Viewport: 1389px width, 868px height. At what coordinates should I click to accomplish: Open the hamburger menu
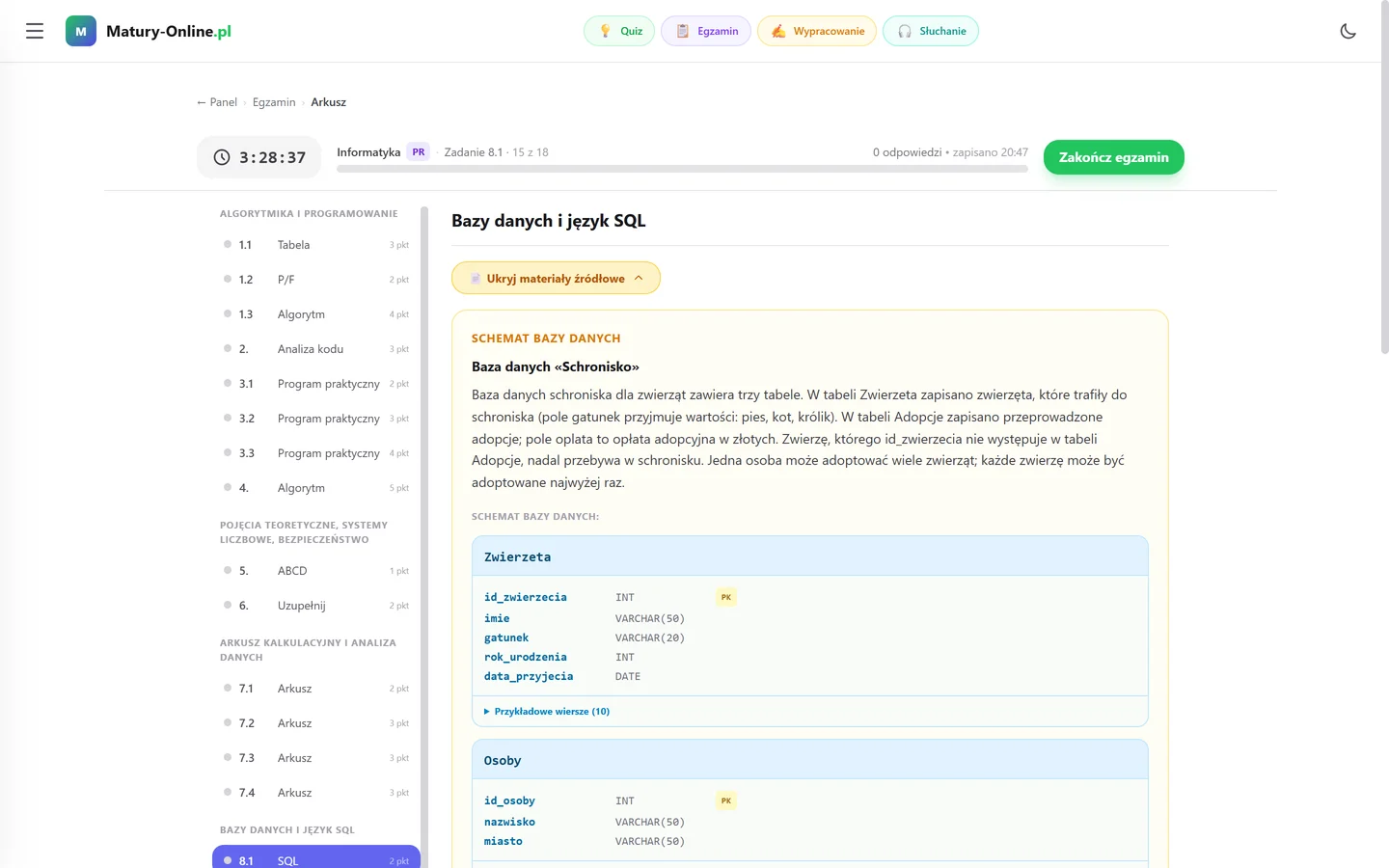tap(35, 31)
